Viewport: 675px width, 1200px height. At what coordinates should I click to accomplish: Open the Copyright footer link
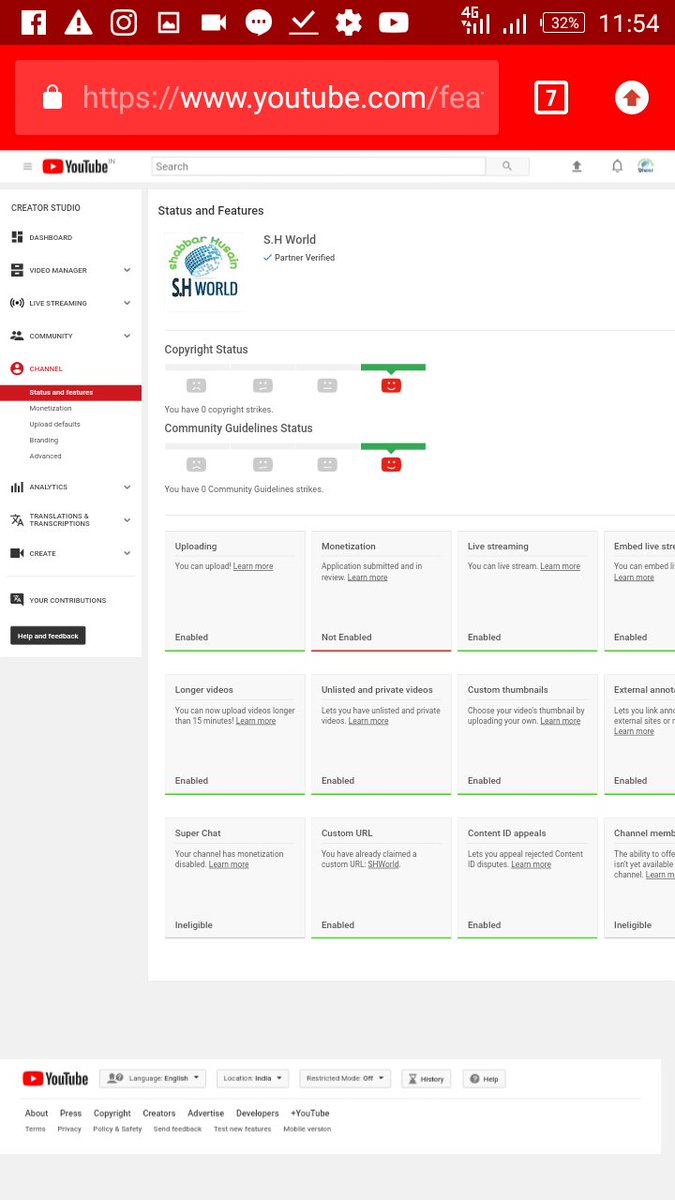coord(112,1113)
